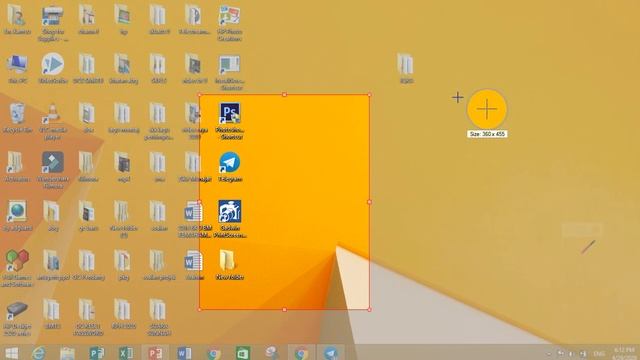Select the HP Photo Creations shortcut
The width and height of the screenshot is (640, 360).
click(229, 16)
